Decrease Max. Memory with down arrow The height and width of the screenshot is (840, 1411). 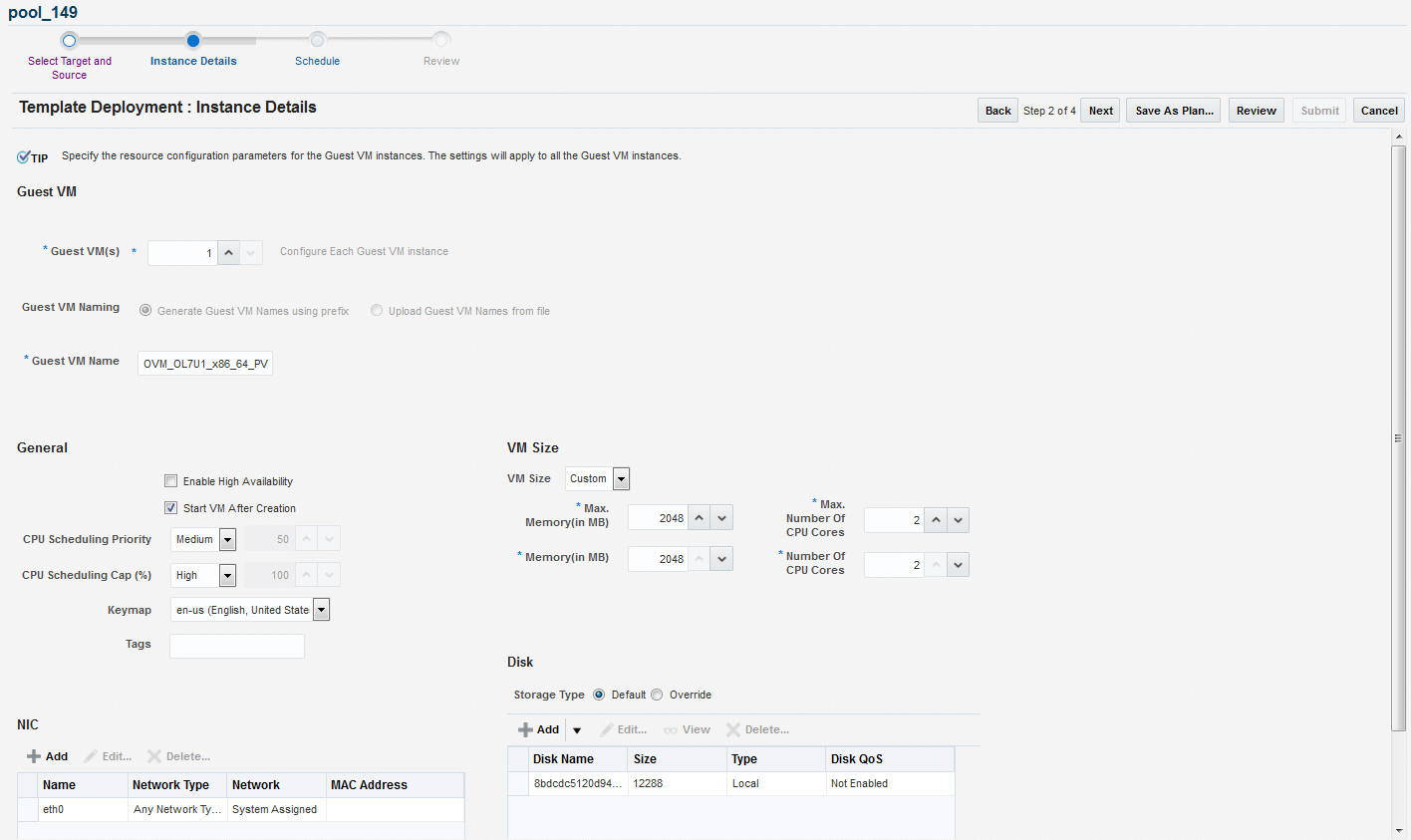click(x=722, y=517)
